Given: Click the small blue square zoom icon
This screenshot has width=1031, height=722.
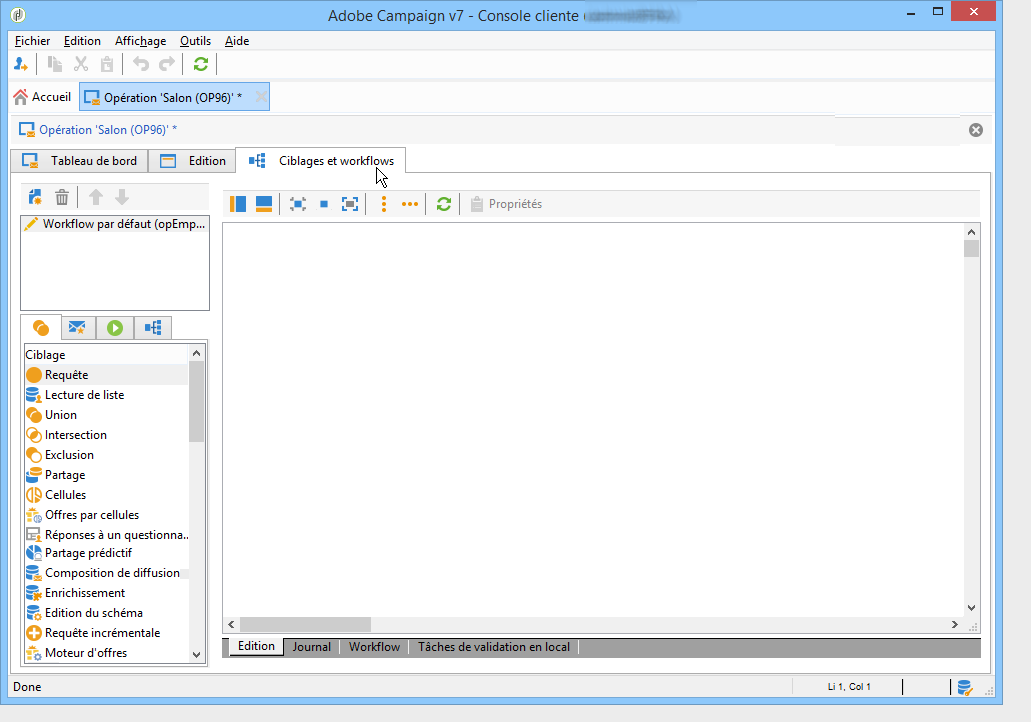Looking at the screenshot, I should coord(324,204).
